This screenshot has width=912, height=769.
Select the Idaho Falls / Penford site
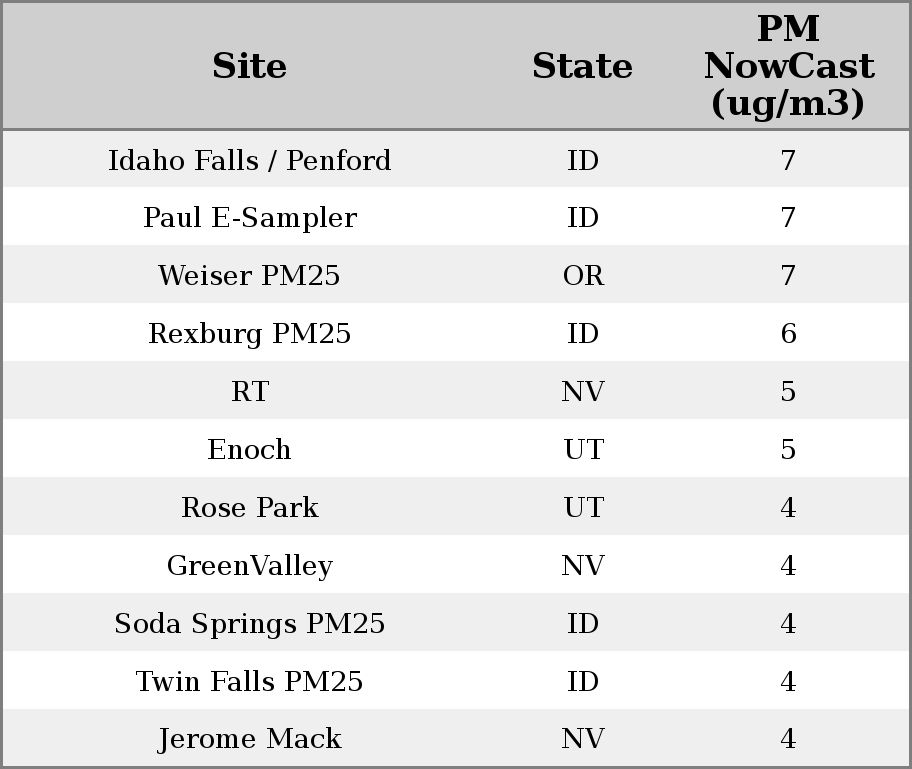coord(249,160)
